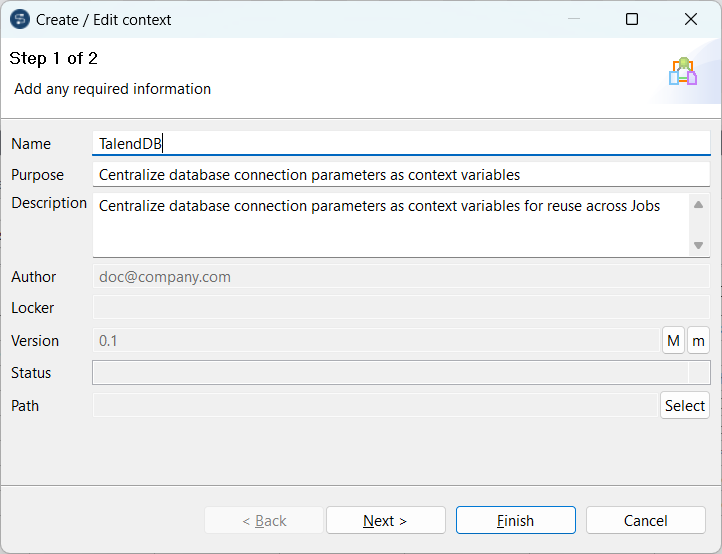The width and height of the screenshot is (722, 554).
Task: Click the Author field
Action: point(400,277)
